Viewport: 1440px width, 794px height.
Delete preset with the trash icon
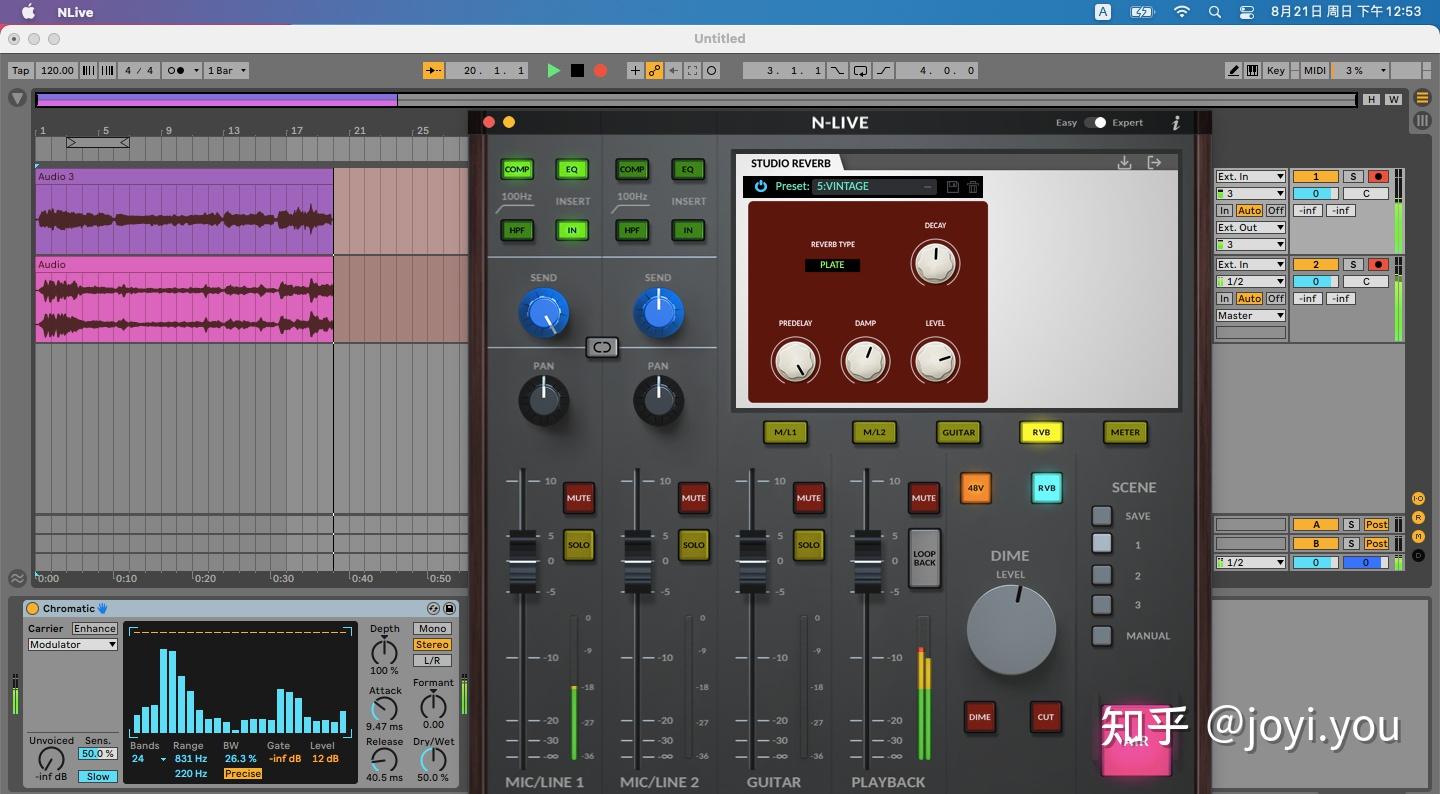(973, 187)
